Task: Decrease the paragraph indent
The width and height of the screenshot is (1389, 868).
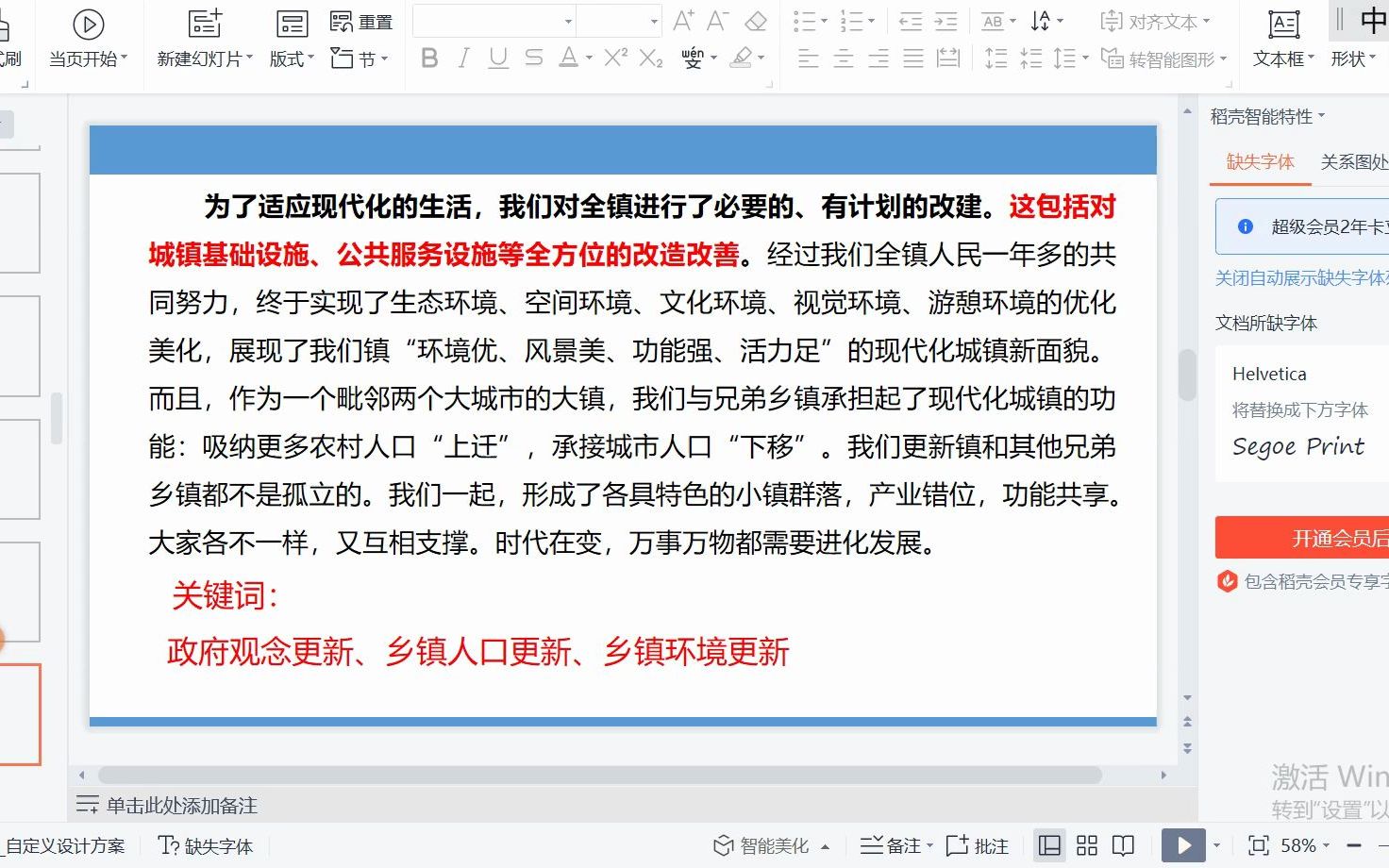Action: (x=911, y=21)
